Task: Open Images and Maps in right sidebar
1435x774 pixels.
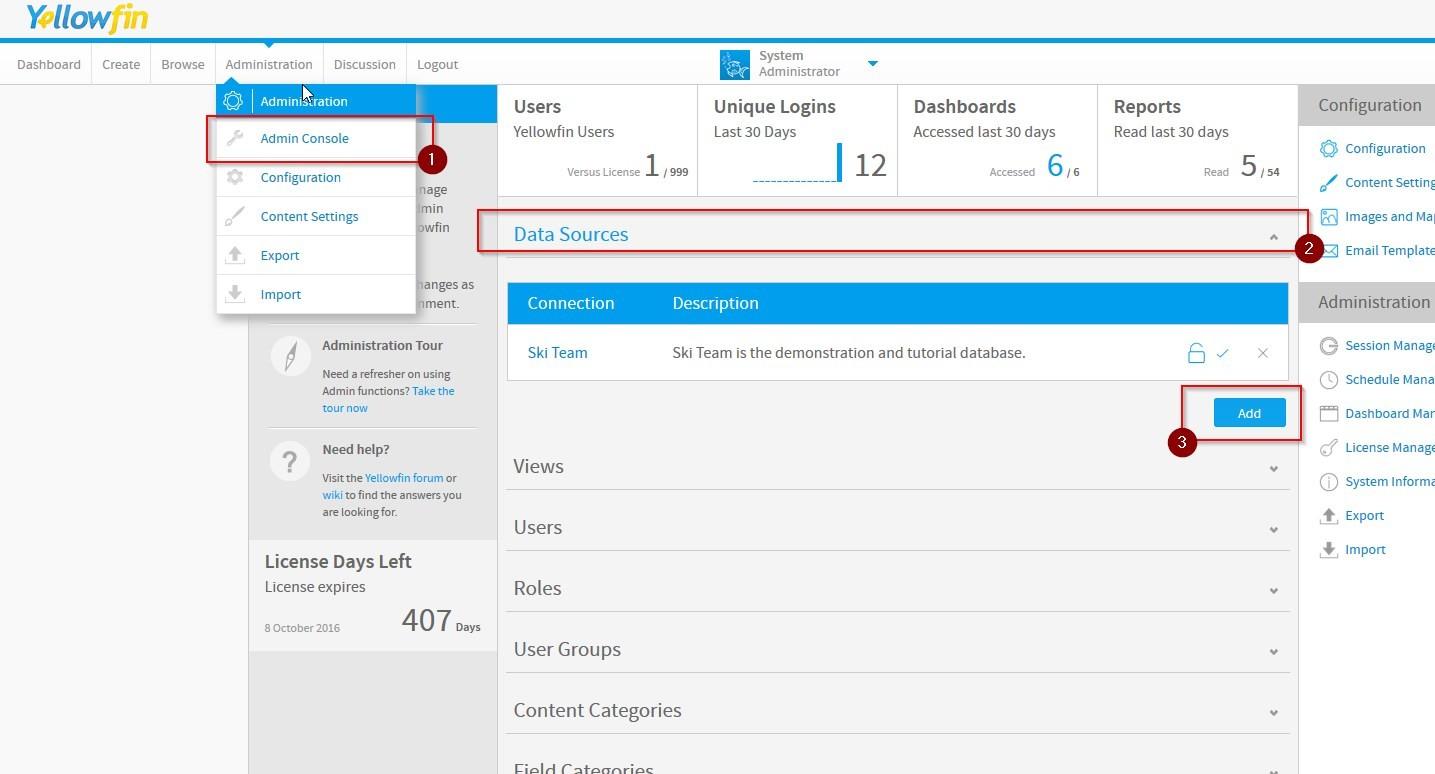Action: [1389, 216]
